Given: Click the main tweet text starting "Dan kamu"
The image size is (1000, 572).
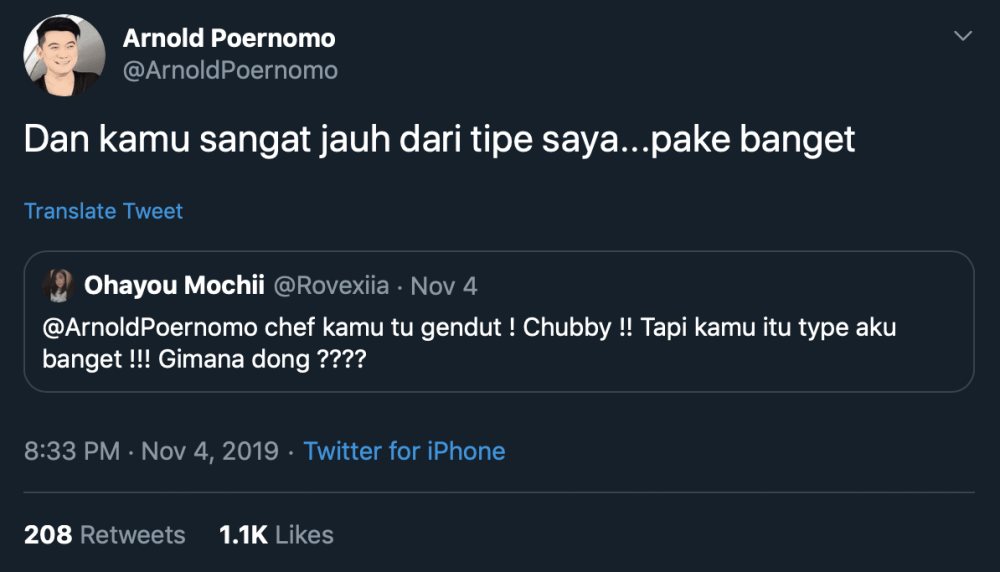Looking at the screenshot, I should coord(300,140).
